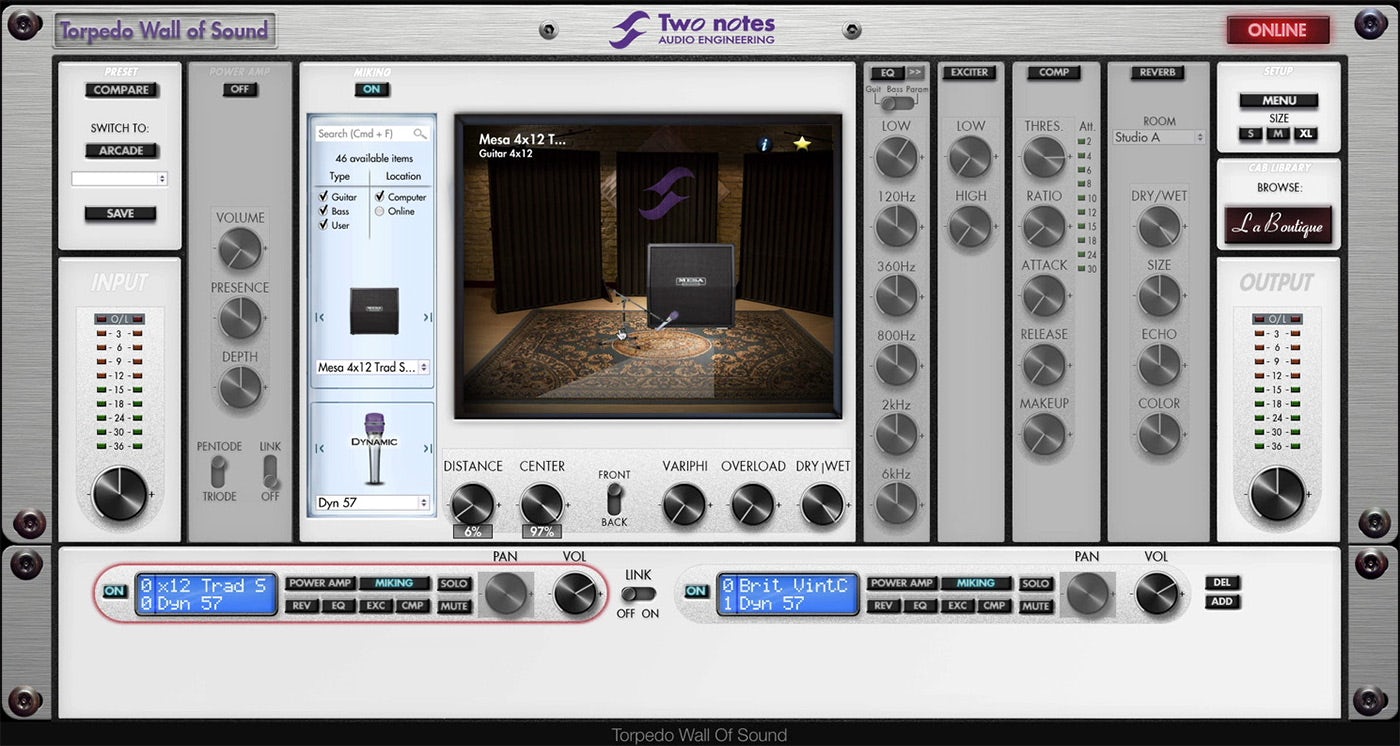Expand the EQ section double-arrow button
The width and height of the screenshot is (1400, 746).
[x=915, y=73]
